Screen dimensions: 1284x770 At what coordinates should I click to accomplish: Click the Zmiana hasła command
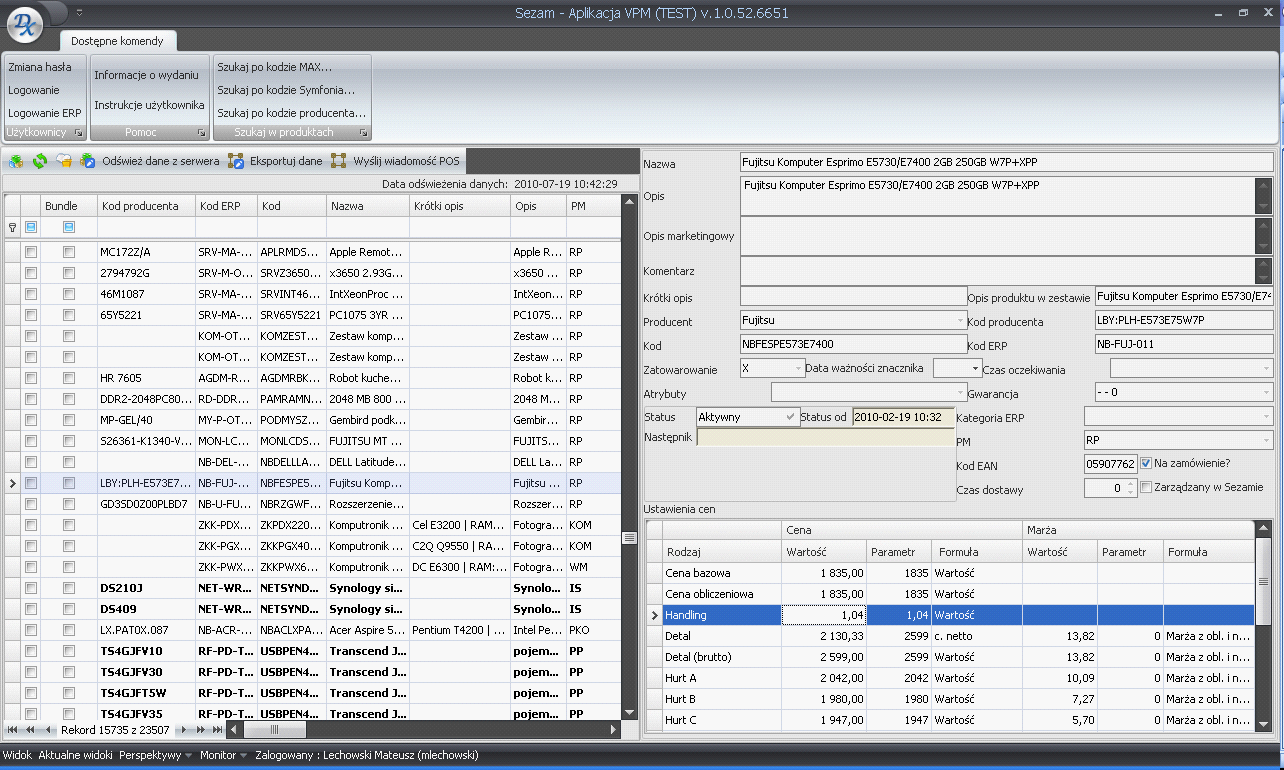pos(40,67)
